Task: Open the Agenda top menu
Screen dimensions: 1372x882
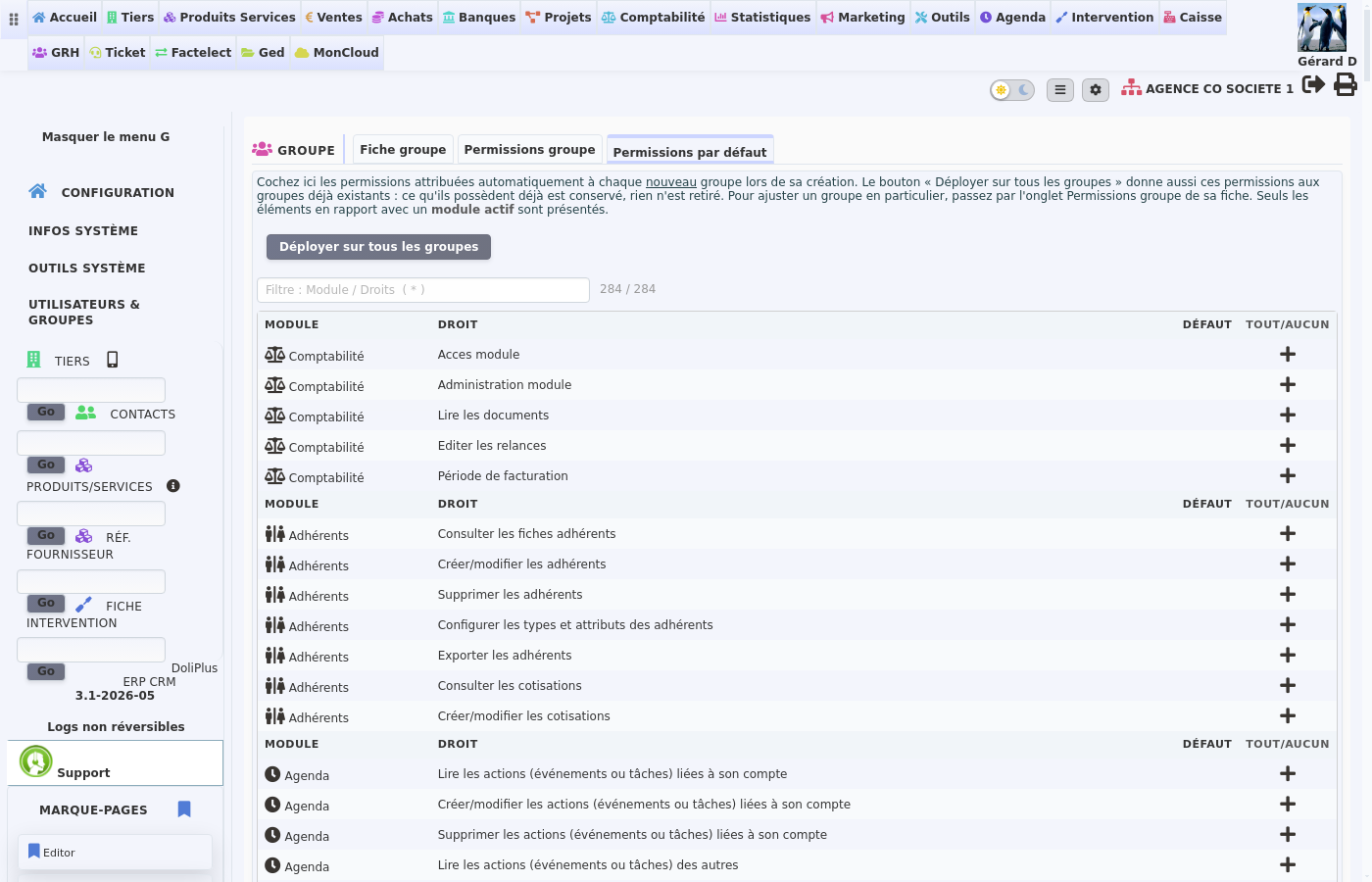Action: pyautogui.click(x=1013, y=18)
